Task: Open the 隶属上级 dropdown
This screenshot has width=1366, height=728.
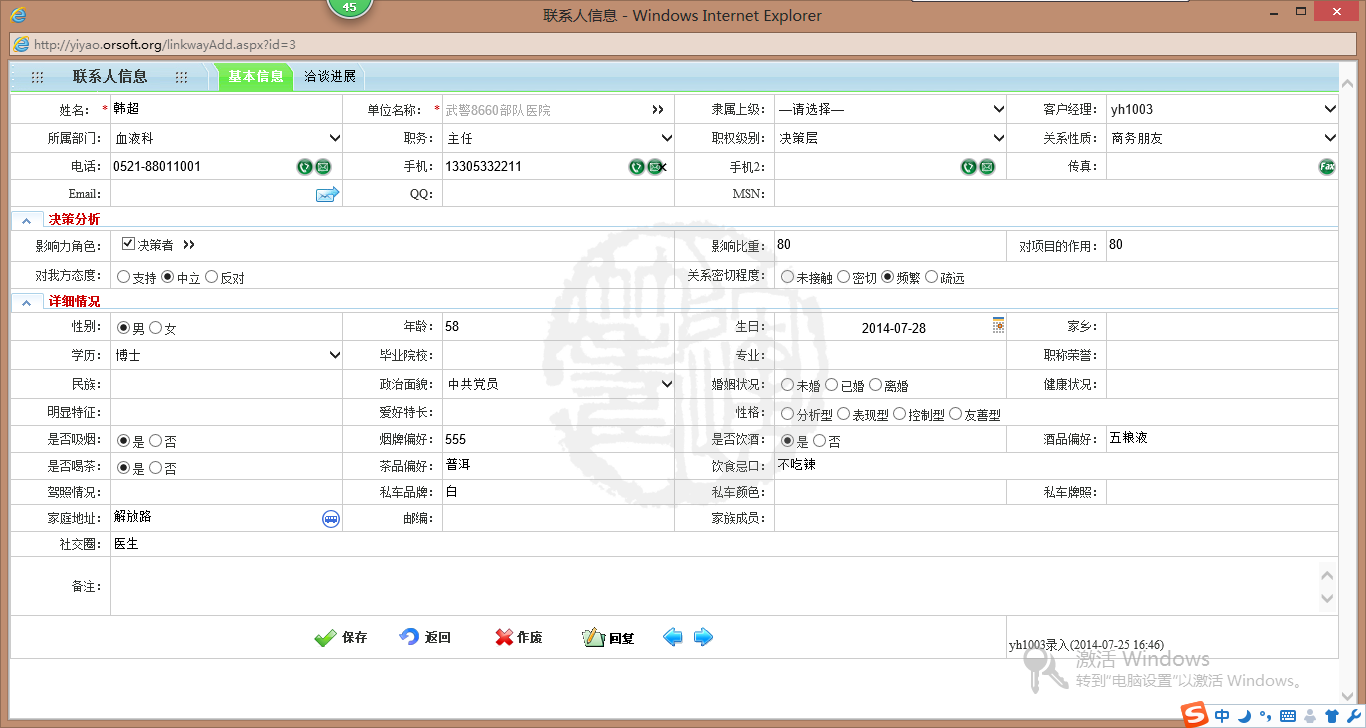Action: pos(891,110)
